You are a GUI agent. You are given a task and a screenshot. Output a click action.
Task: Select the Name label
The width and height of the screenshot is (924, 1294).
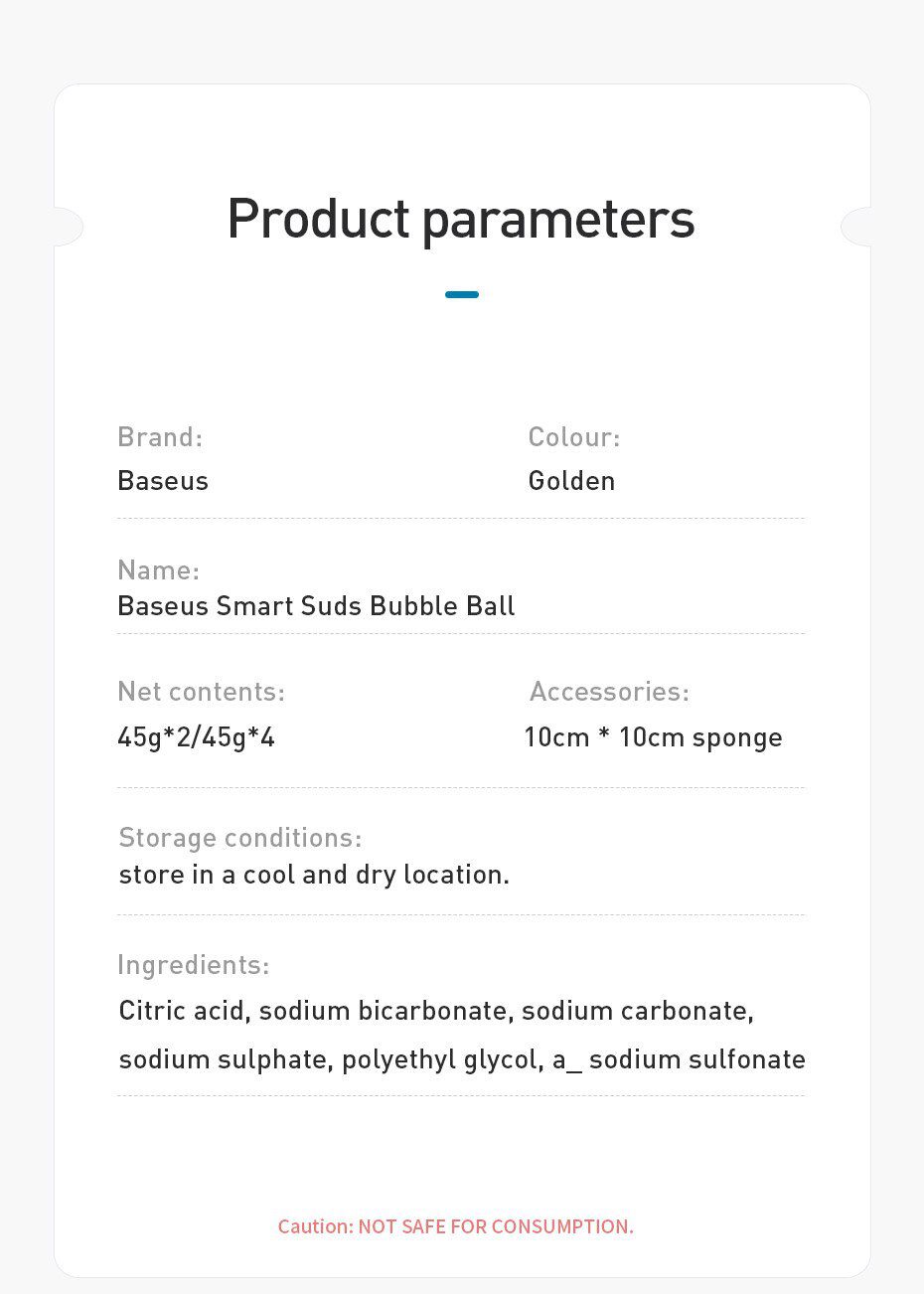pyautogui.click(x=159, y=570)
